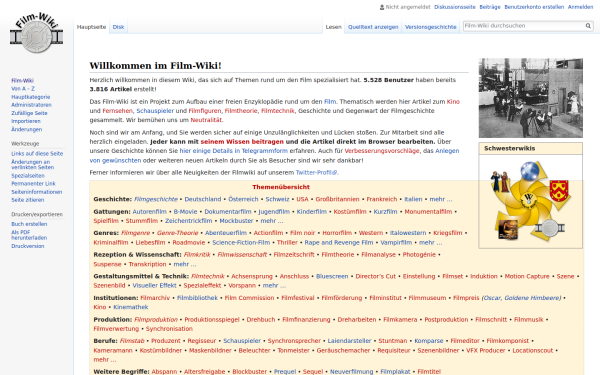Click the search magnifier icon

[x=588, y=26]
